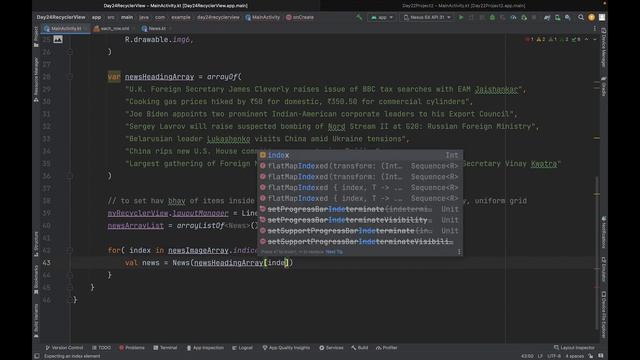Open the Project tool window tab

point(36,36)
